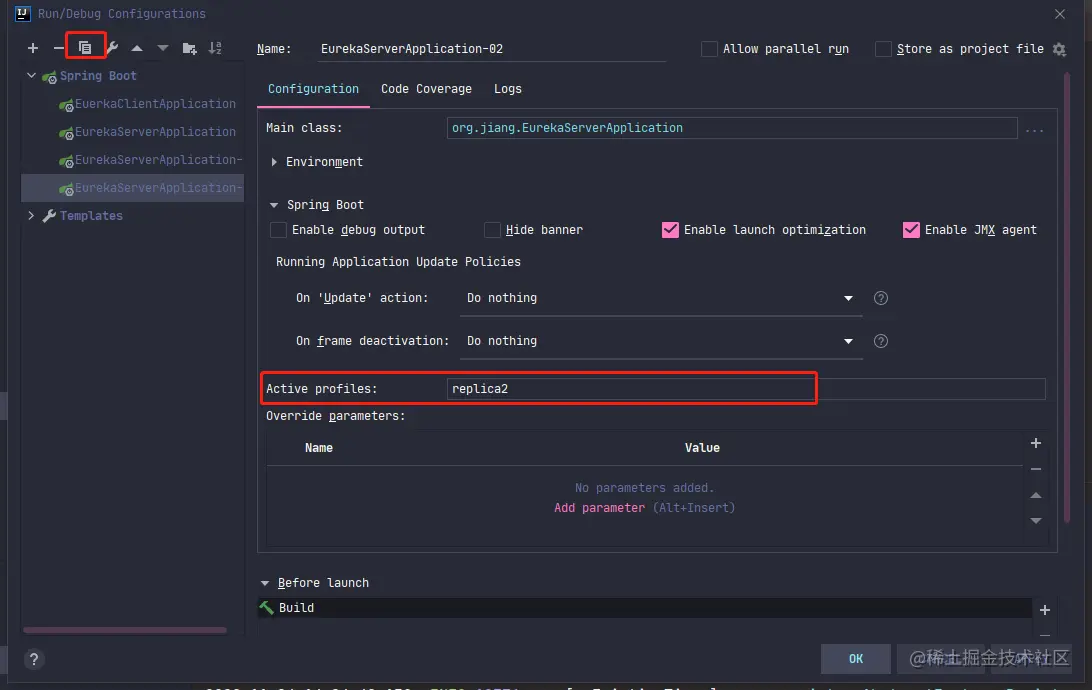1092x690 pixels.
Task: Move override parameter down
Action: [x=1036, y=521]
